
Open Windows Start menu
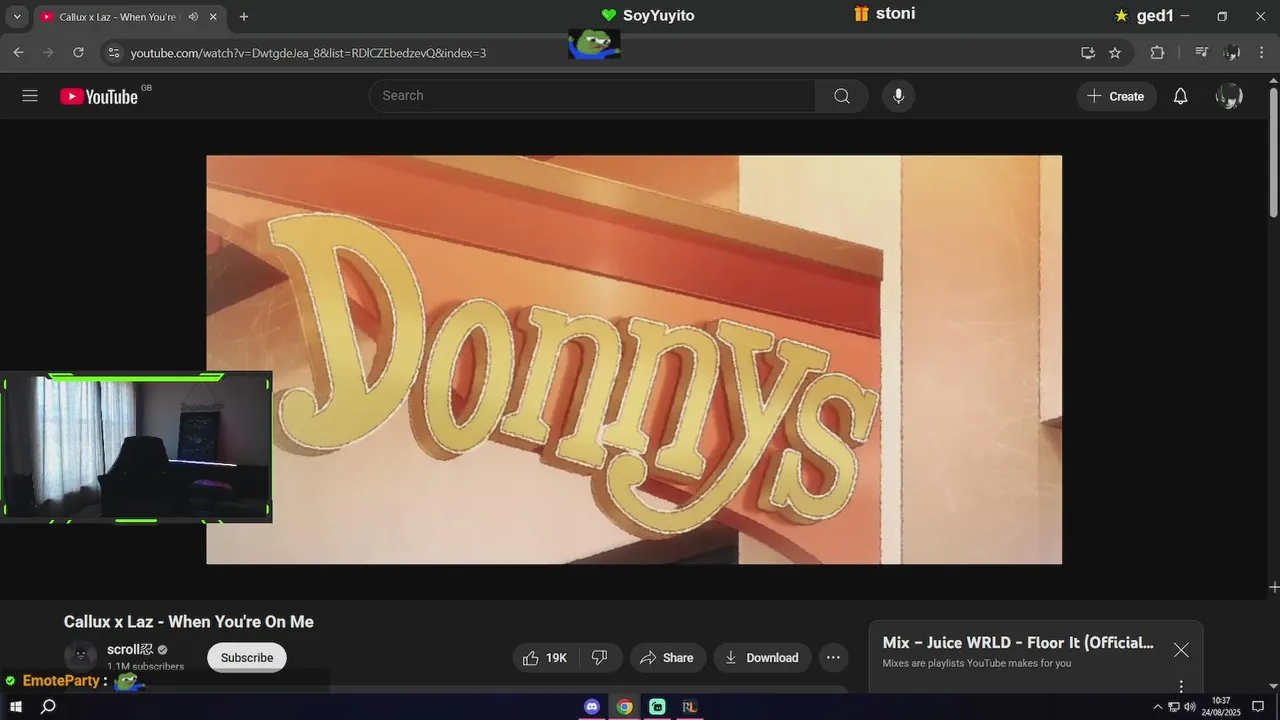pyautogui.click(x=16, y=707)
